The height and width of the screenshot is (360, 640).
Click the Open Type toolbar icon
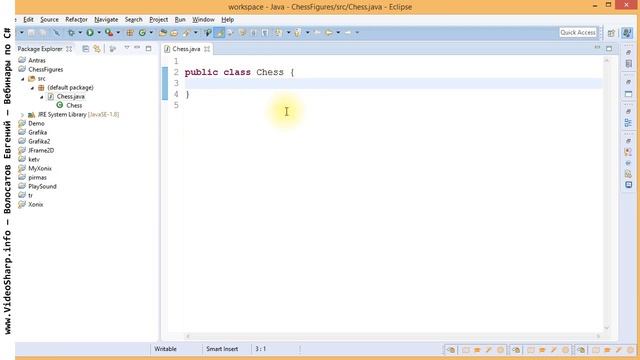(x=162, y=33)
